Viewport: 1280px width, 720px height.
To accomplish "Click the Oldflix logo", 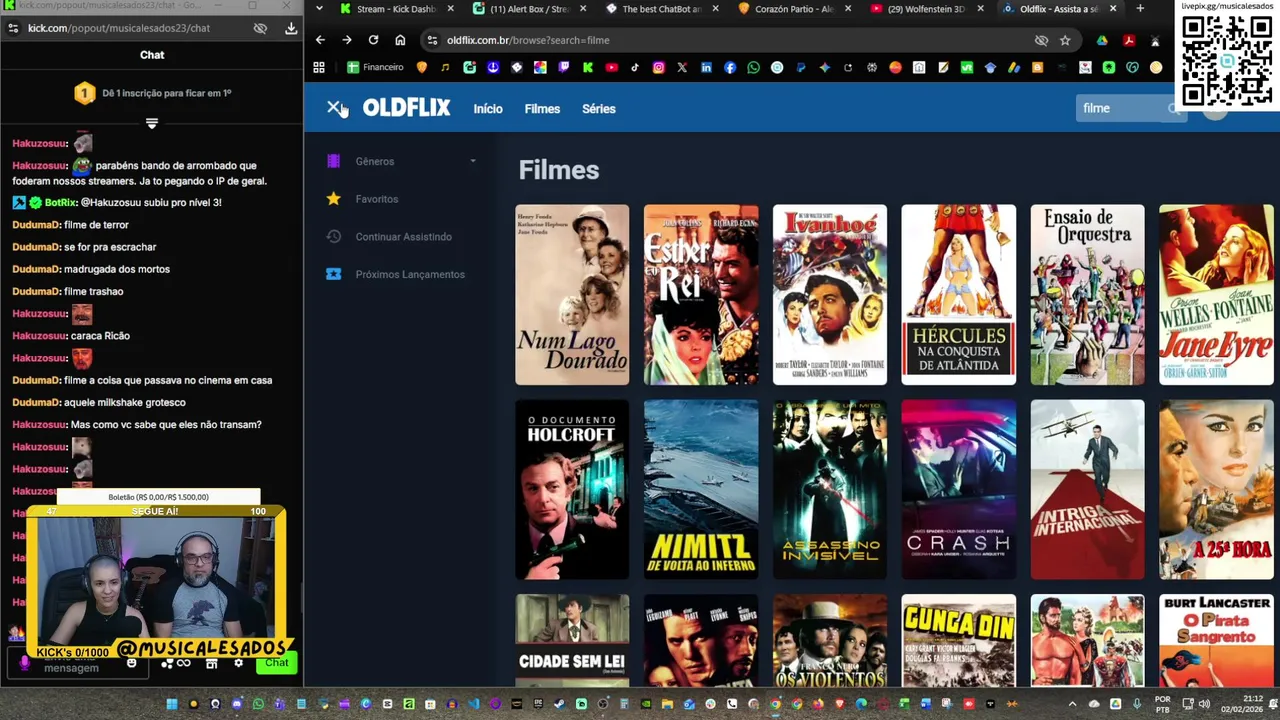I will (x=406, y=108).
